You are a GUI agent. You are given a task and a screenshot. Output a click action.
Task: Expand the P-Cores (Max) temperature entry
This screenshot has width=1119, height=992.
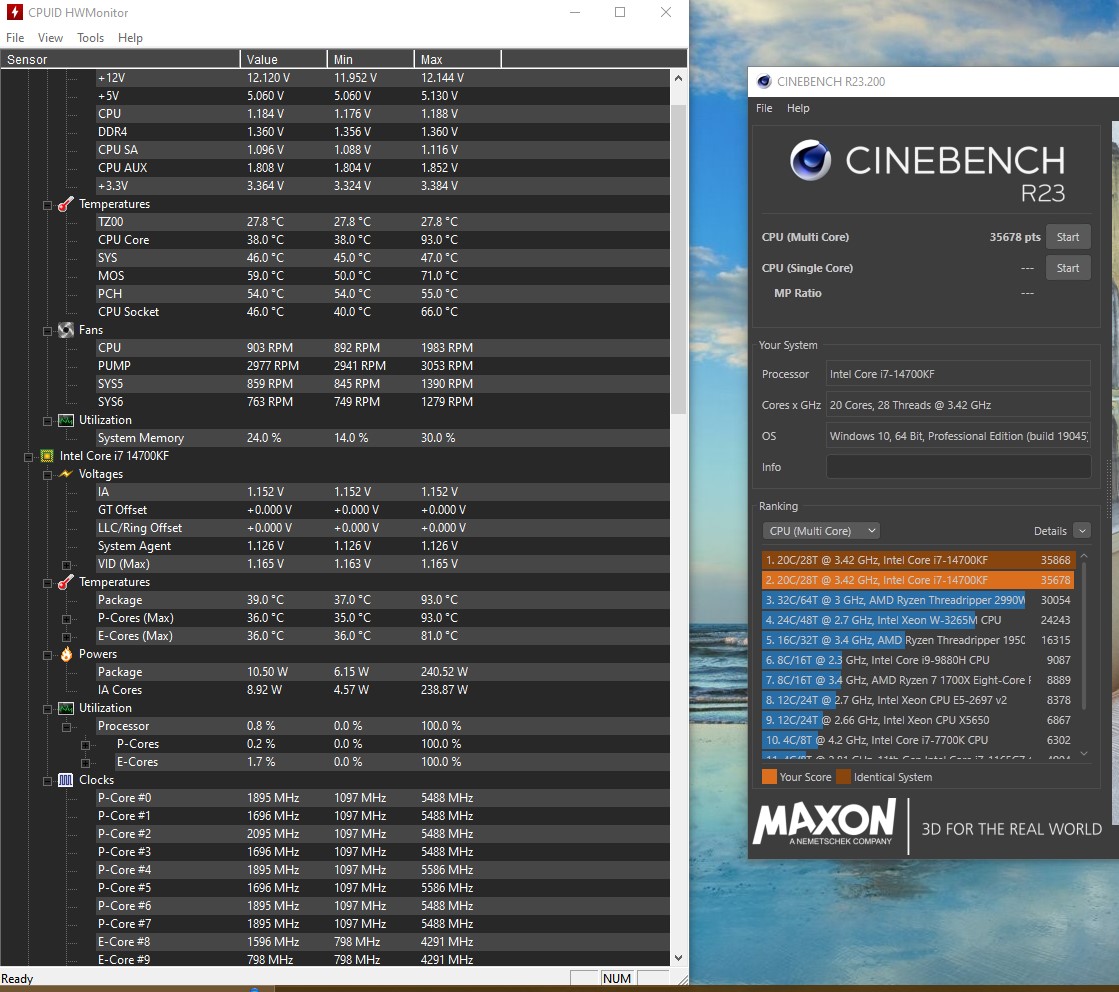point(66,619)
